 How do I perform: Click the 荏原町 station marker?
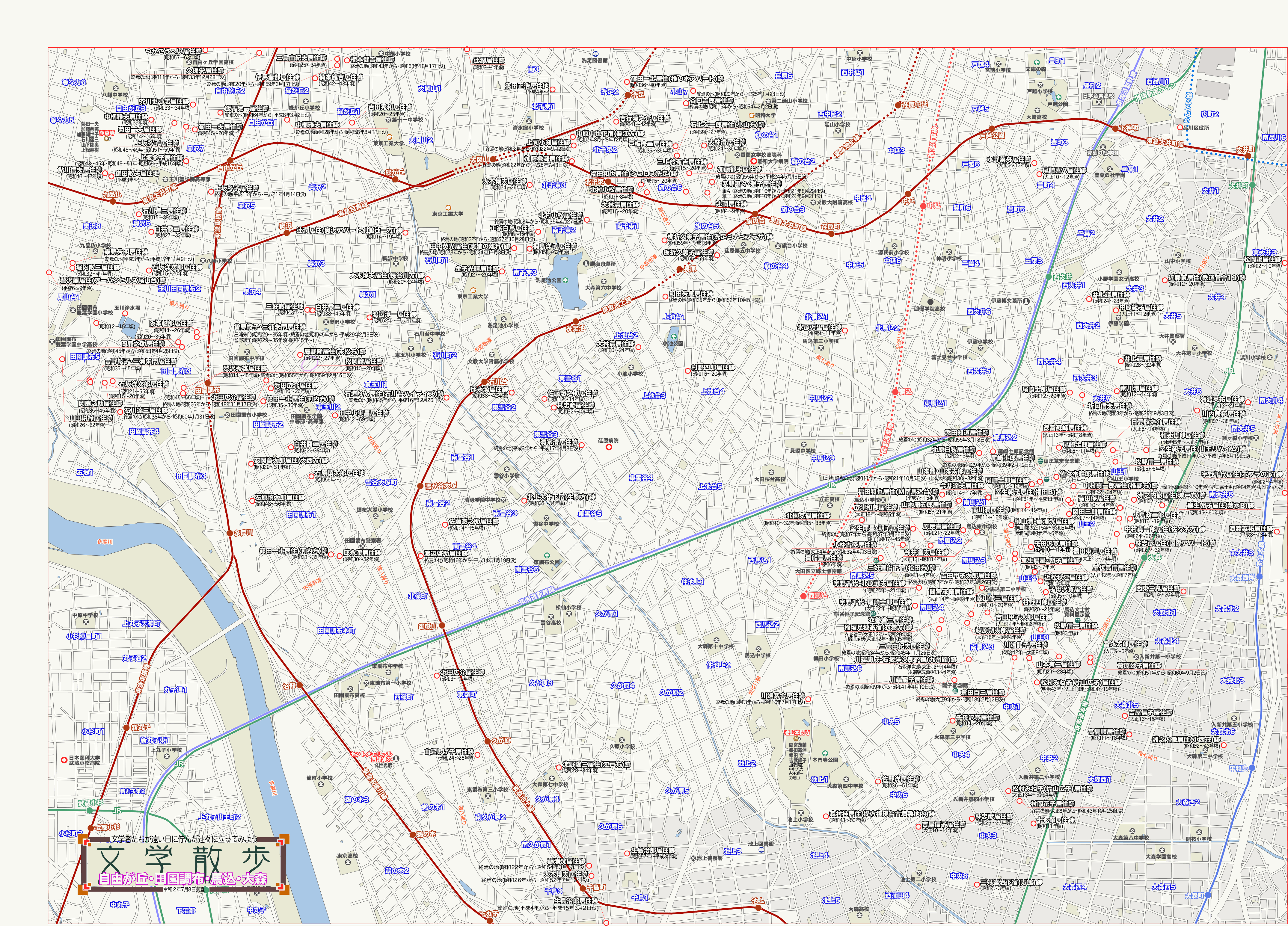point(831,233)
